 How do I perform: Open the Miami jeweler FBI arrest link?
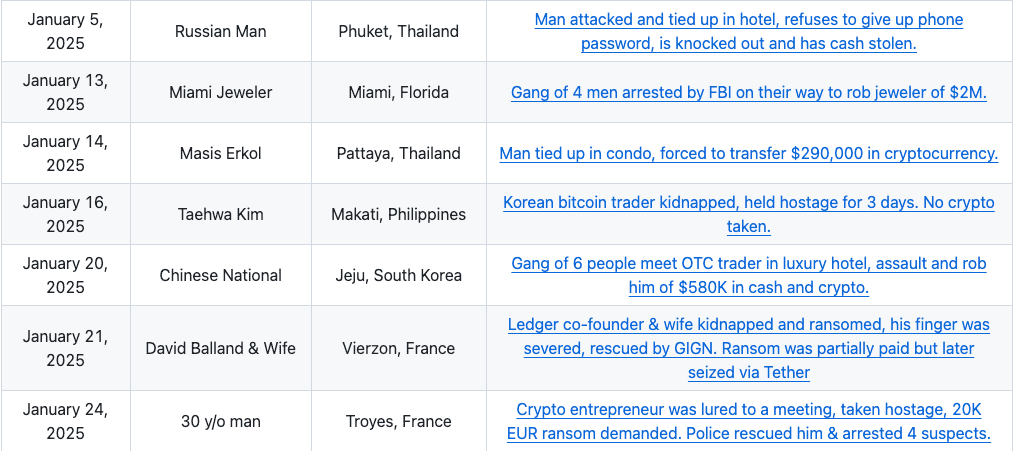coord(749,93)
